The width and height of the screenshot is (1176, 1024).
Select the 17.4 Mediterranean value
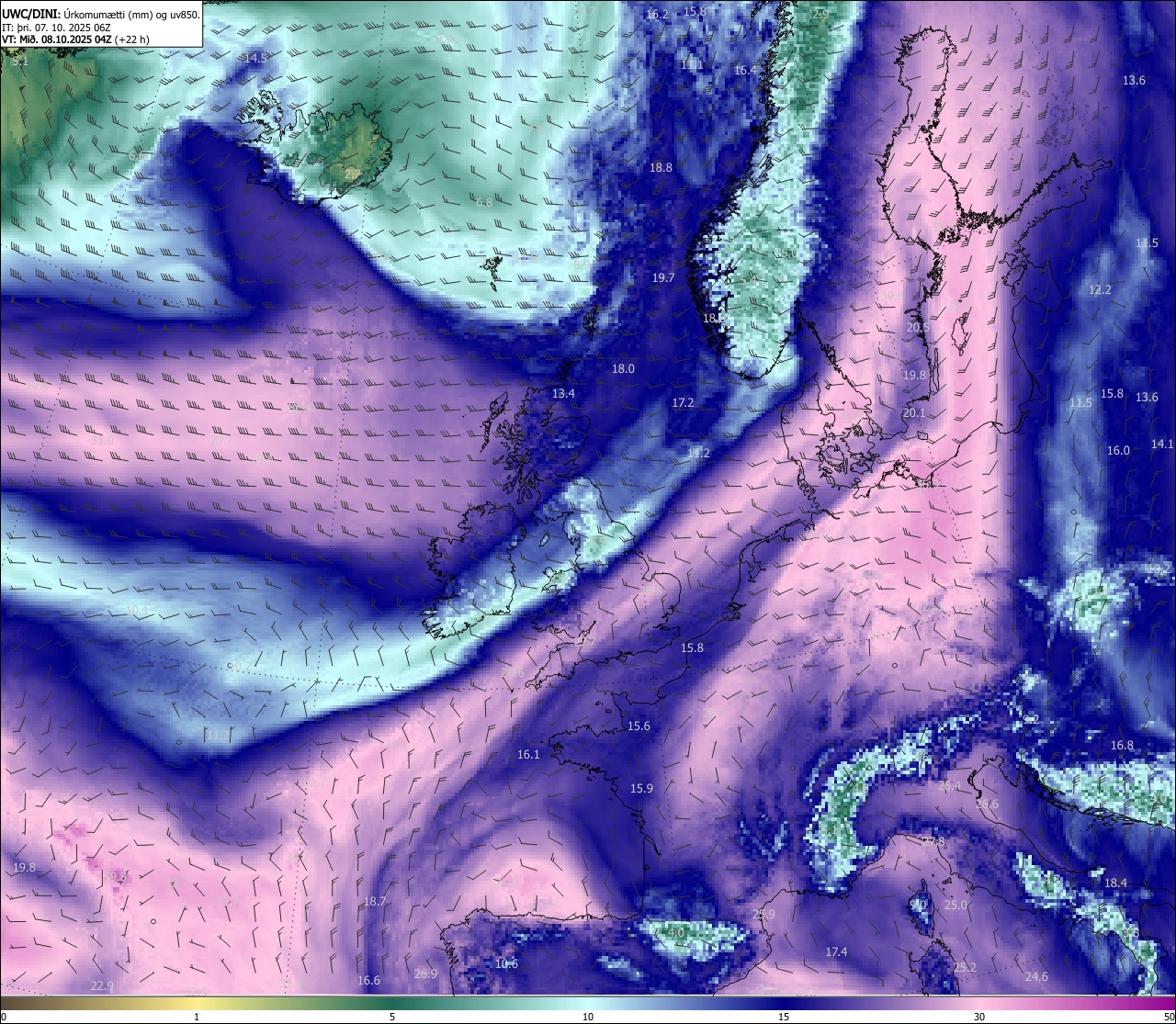[836, 952]
